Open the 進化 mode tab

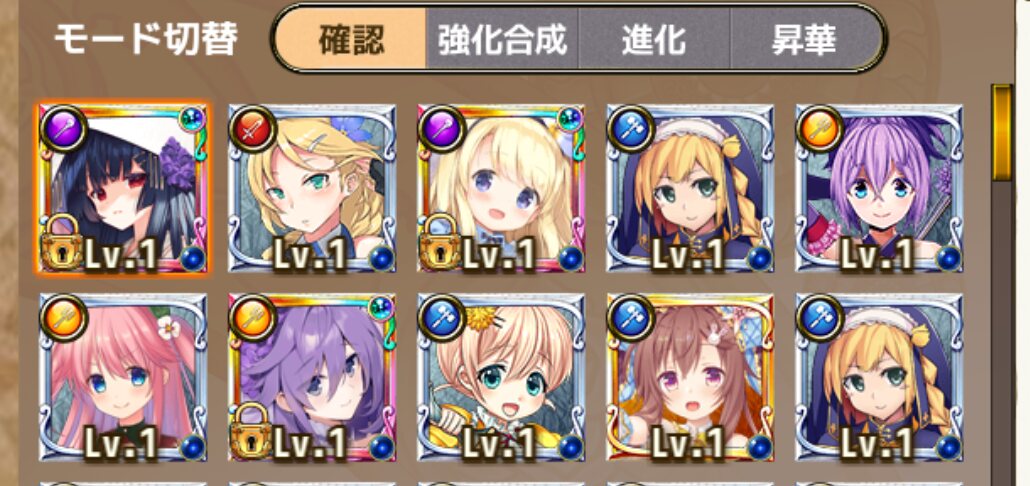(654, 41)
